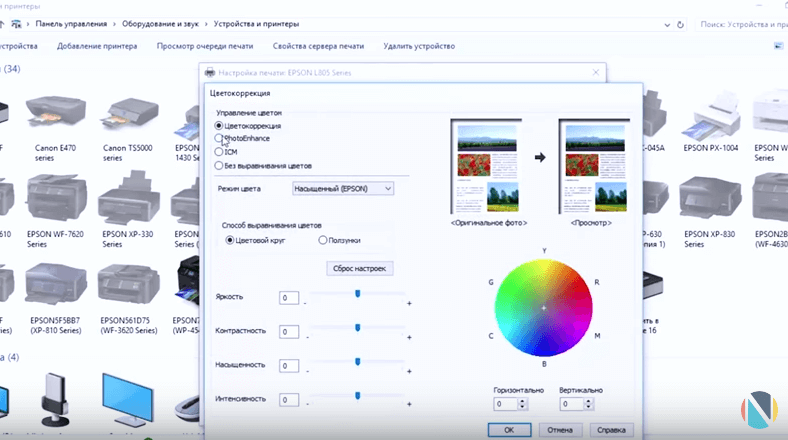This screenshot has width=788, height=440.
Task: Click the refresh icon in the address bar
Action: pos(680,24)
